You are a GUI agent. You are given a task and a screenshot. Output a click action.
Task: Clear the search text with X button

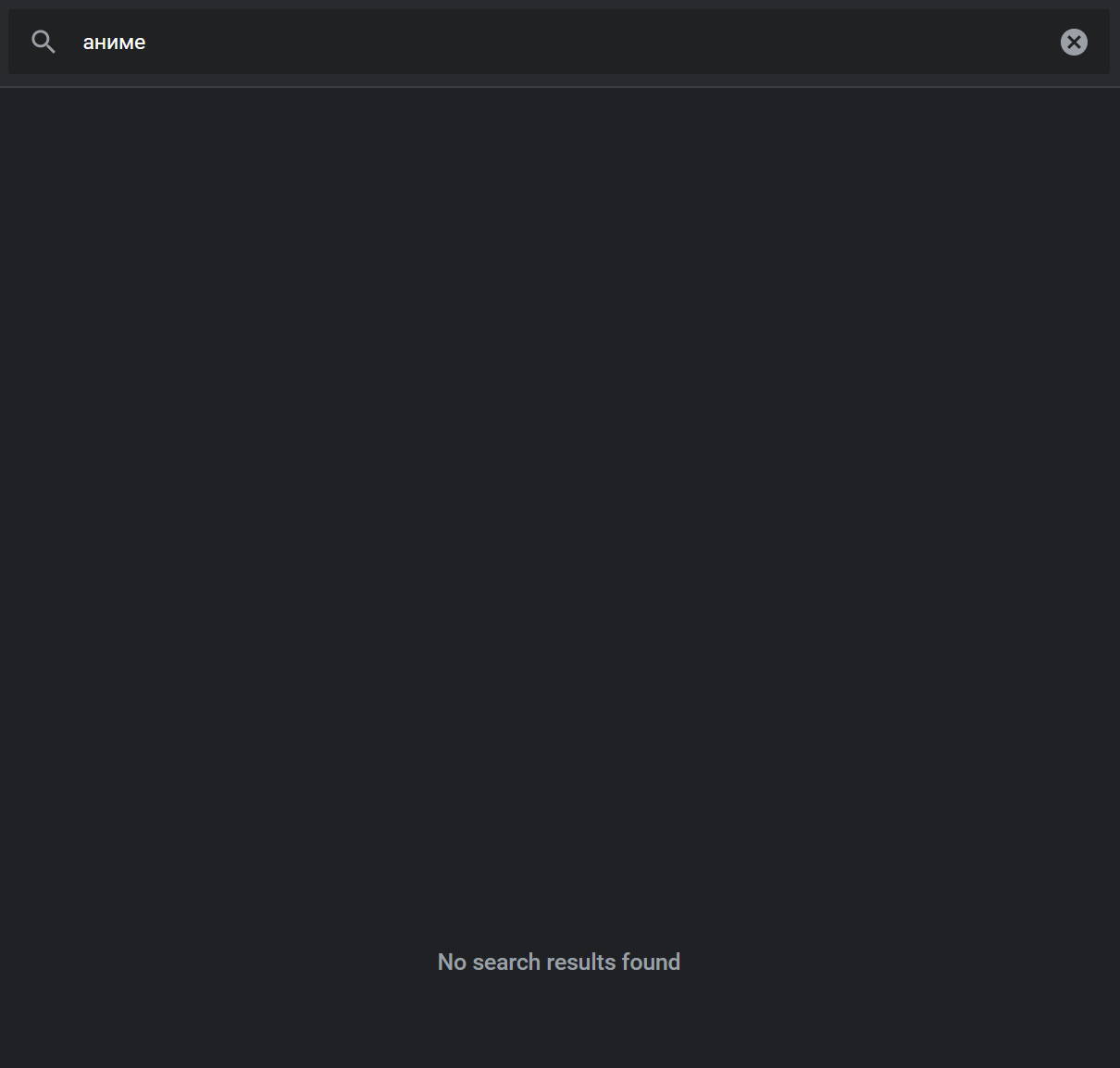click(1074, 42)
